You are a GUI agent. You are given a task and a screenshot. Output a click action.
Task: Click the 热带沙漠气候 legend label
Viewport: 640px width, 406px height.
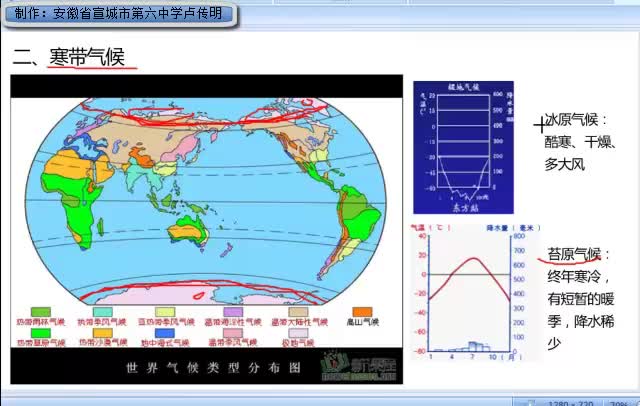103,343
